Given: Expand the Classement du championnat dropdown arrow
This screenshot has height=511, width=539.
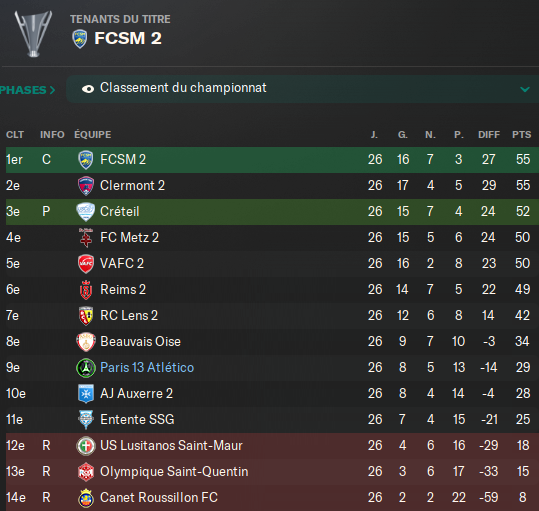Looking at the screenshot, I should 525,89.
